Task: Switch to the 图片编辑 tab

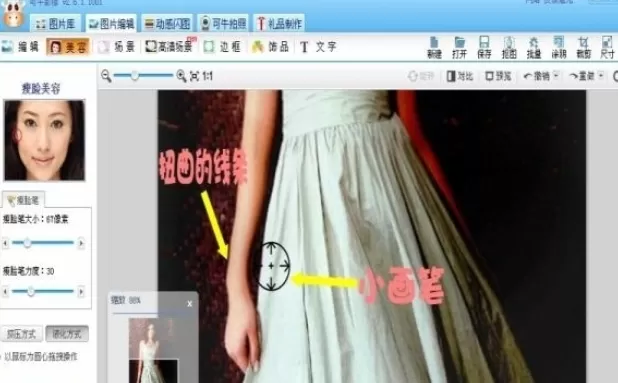Action: (112, 24)
